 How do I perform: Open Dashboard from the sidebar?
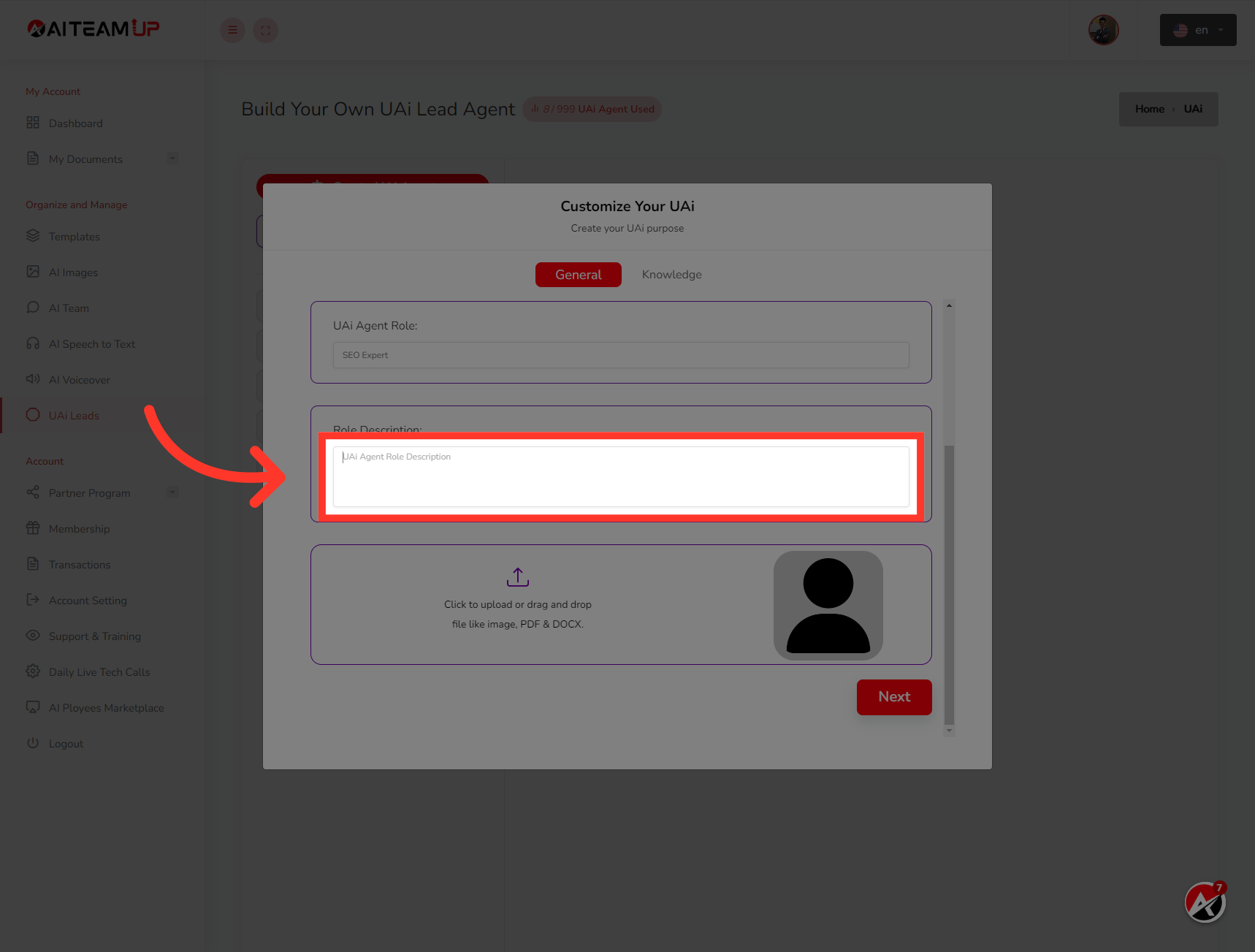click(75, 123)
